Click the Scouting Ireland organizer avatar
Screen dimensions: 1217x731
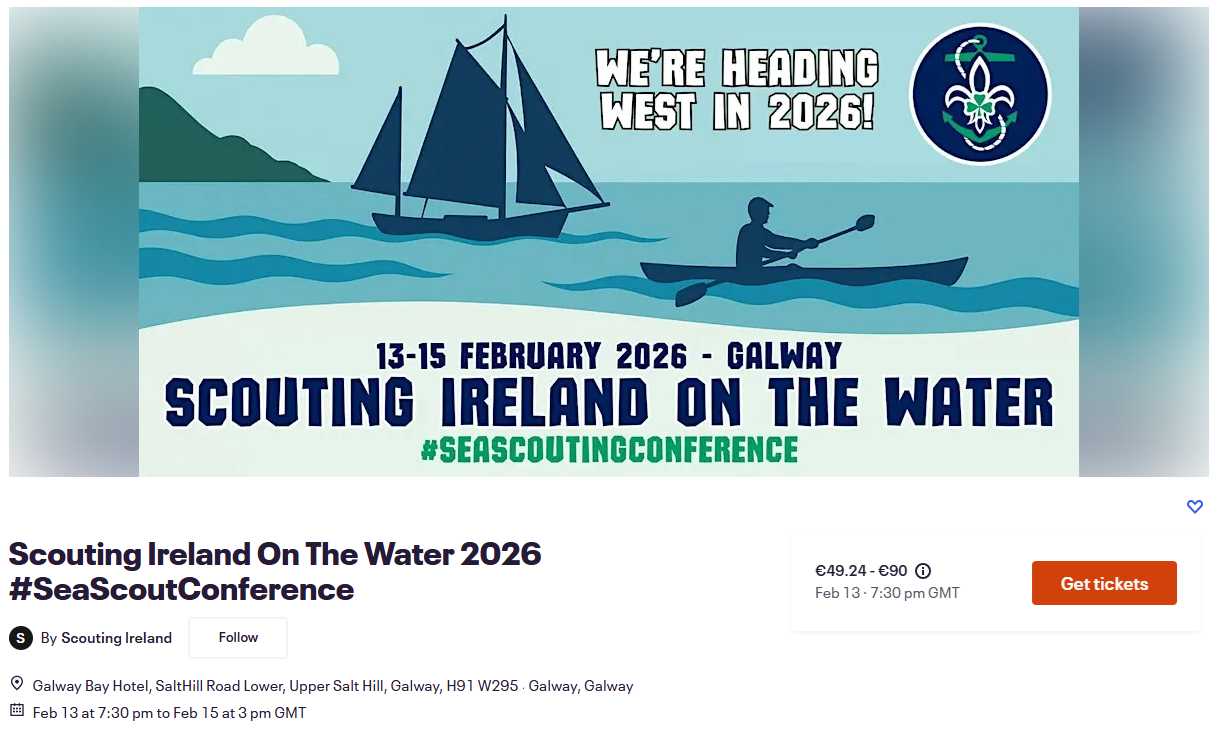21,638
